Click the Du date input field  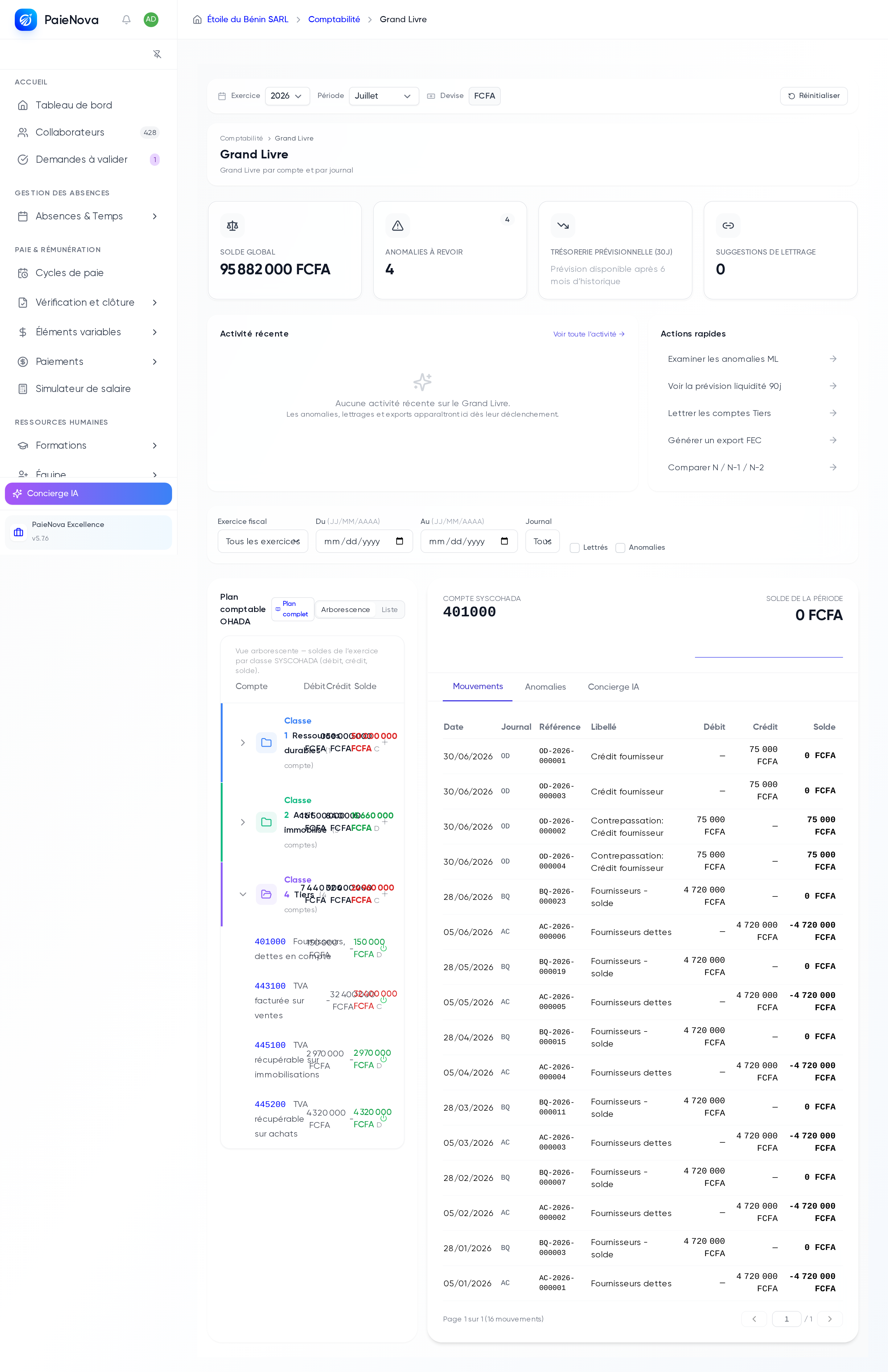coord(364,542)
